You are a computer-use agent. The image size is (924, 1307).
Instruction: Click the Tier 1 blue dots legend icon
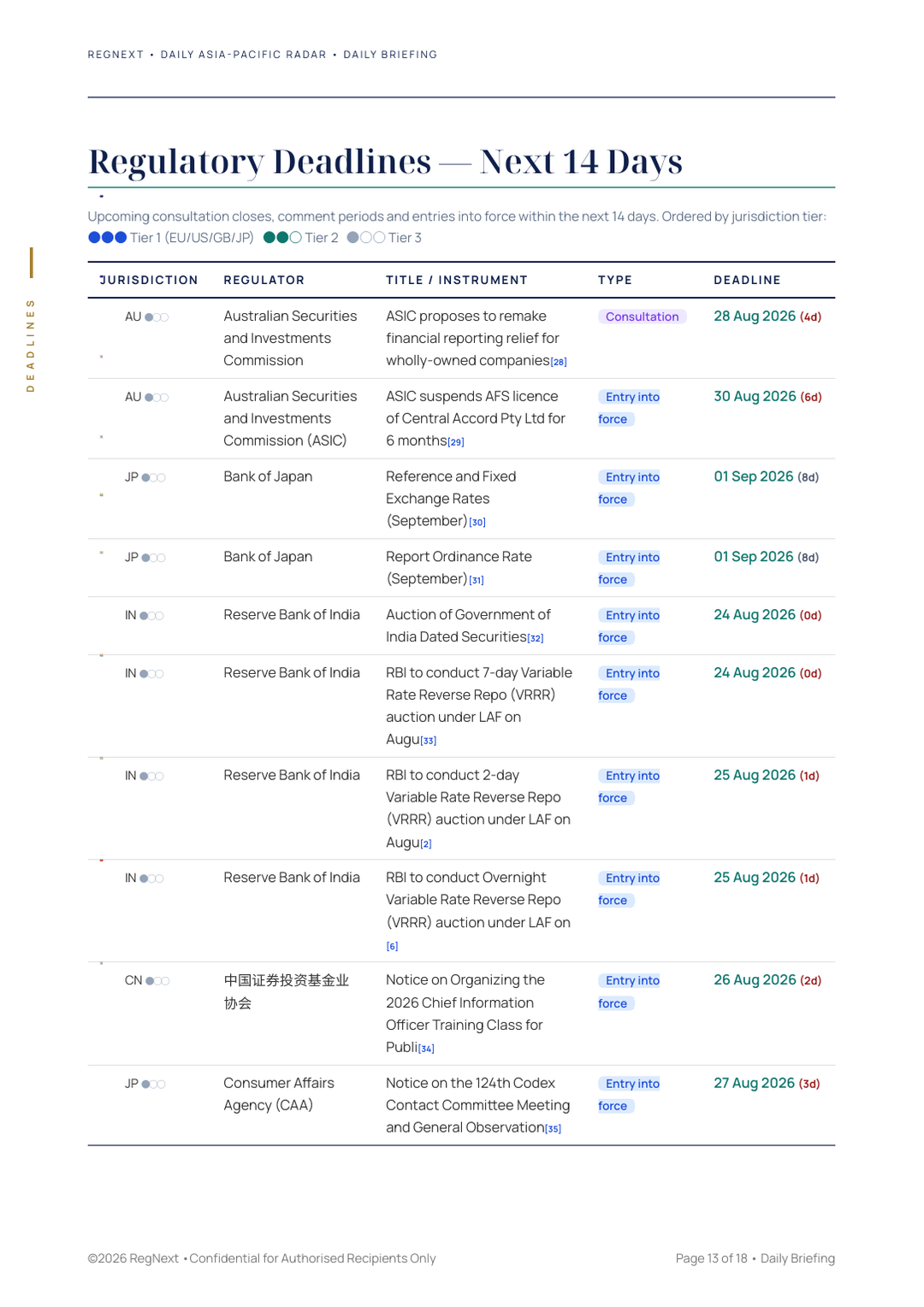[x=108, y=238]
